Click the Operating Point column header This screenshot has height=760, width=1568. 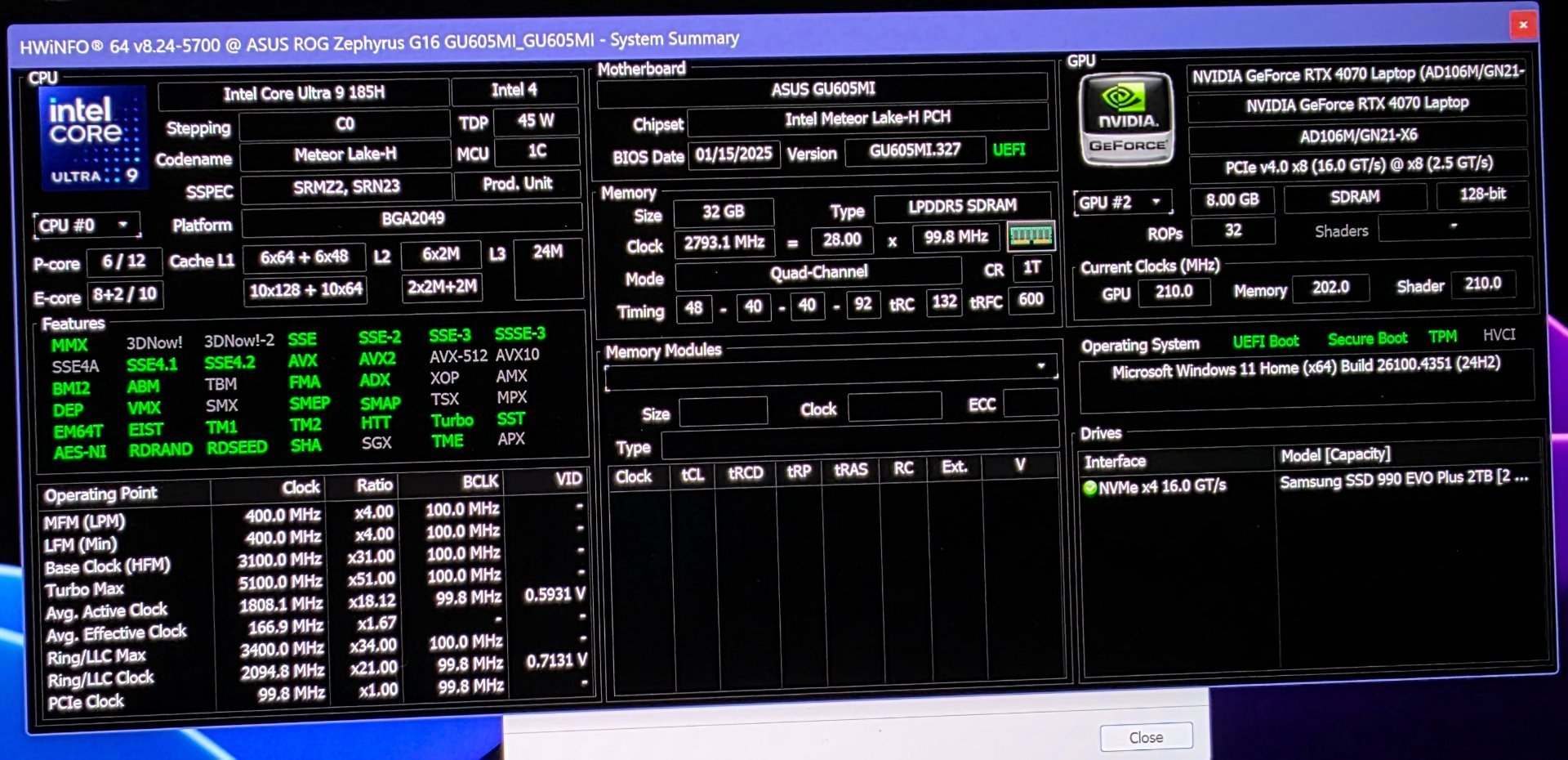tap(124, 494)
